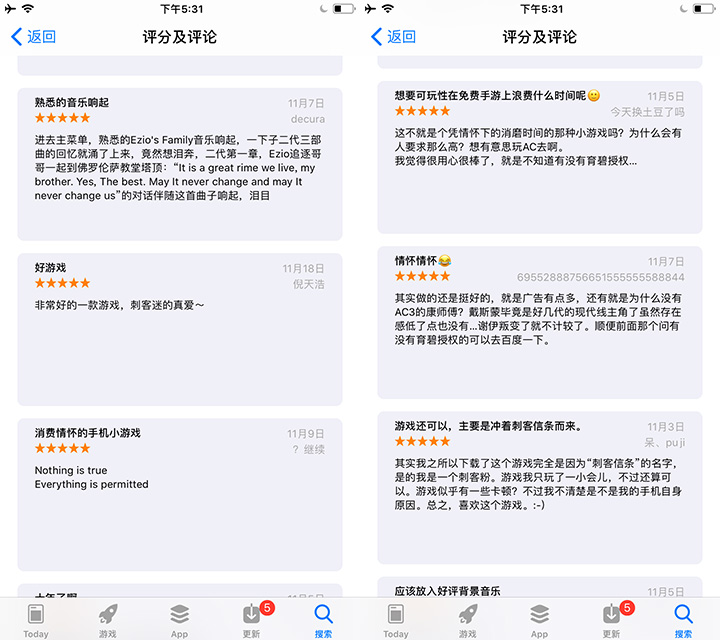The image size is (720, 640).
Task: Tap 返回 back button on right screen
Action: coord(394,37)
